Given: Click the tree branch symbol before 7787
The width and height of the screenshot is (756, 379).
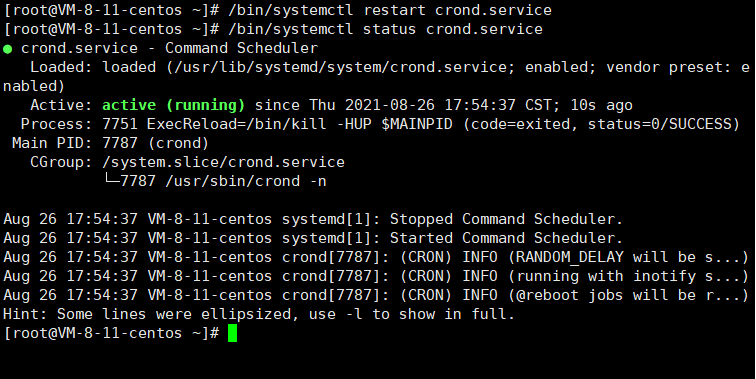Looking at the screenshot, I should pyautogui.click(x=111, y=180).
